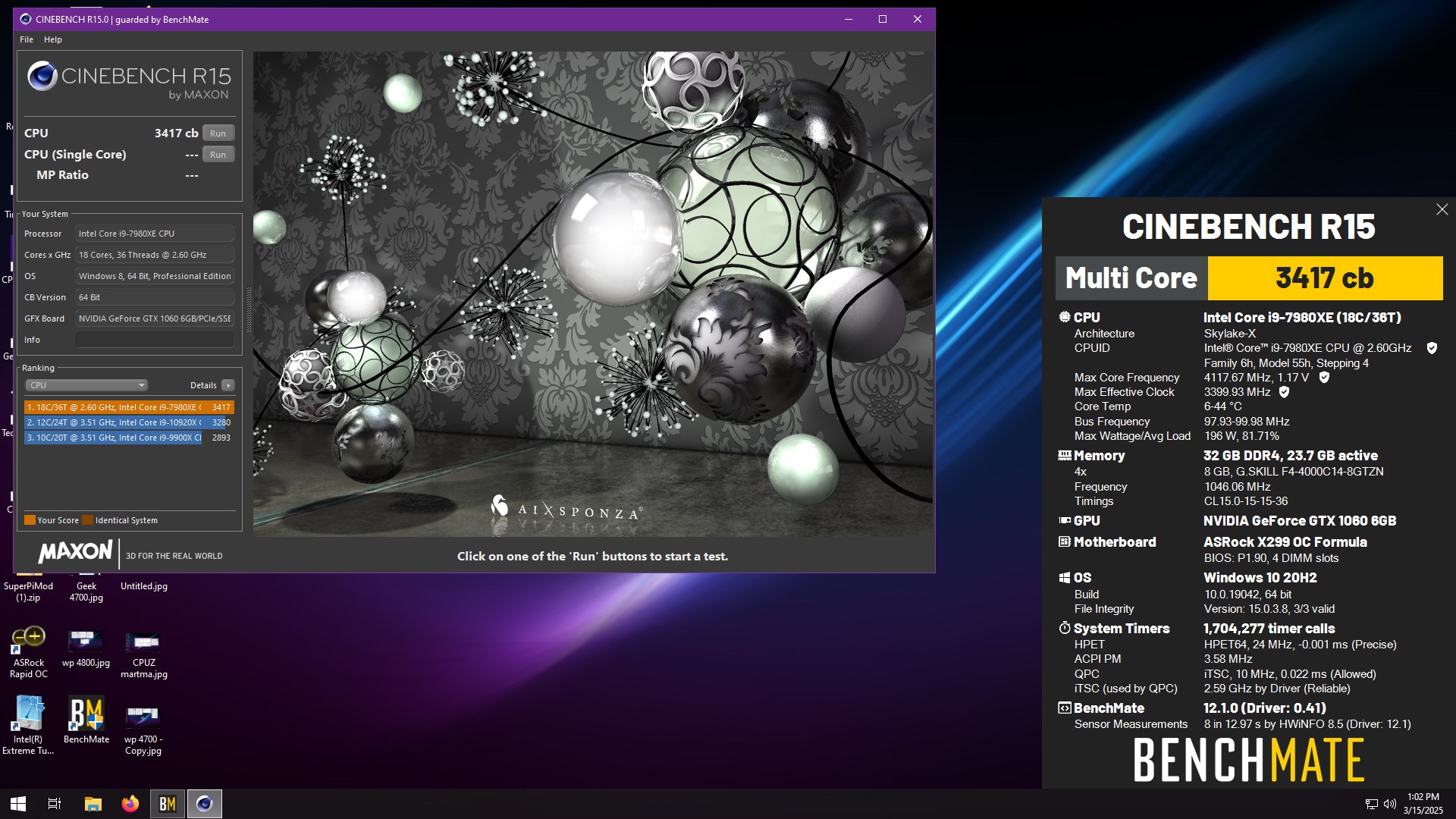The image size is (1456, 819).
Task: Maximize the Cinebench window
Action: point(883,19)
